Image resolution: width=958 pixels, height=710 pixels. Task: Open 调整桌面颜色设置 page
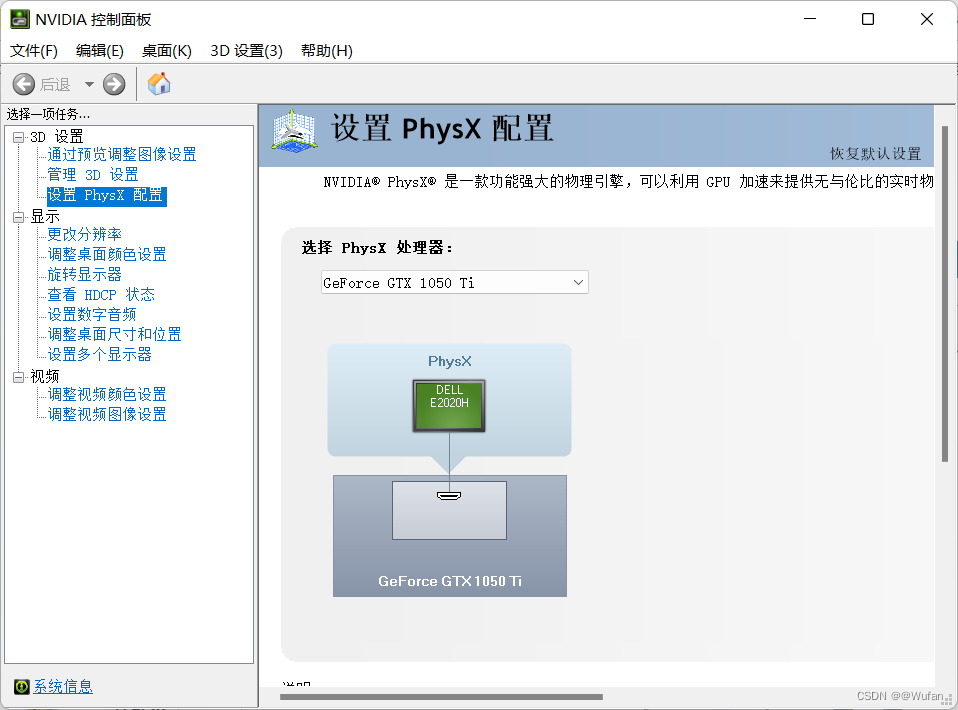tap(107, 255)
